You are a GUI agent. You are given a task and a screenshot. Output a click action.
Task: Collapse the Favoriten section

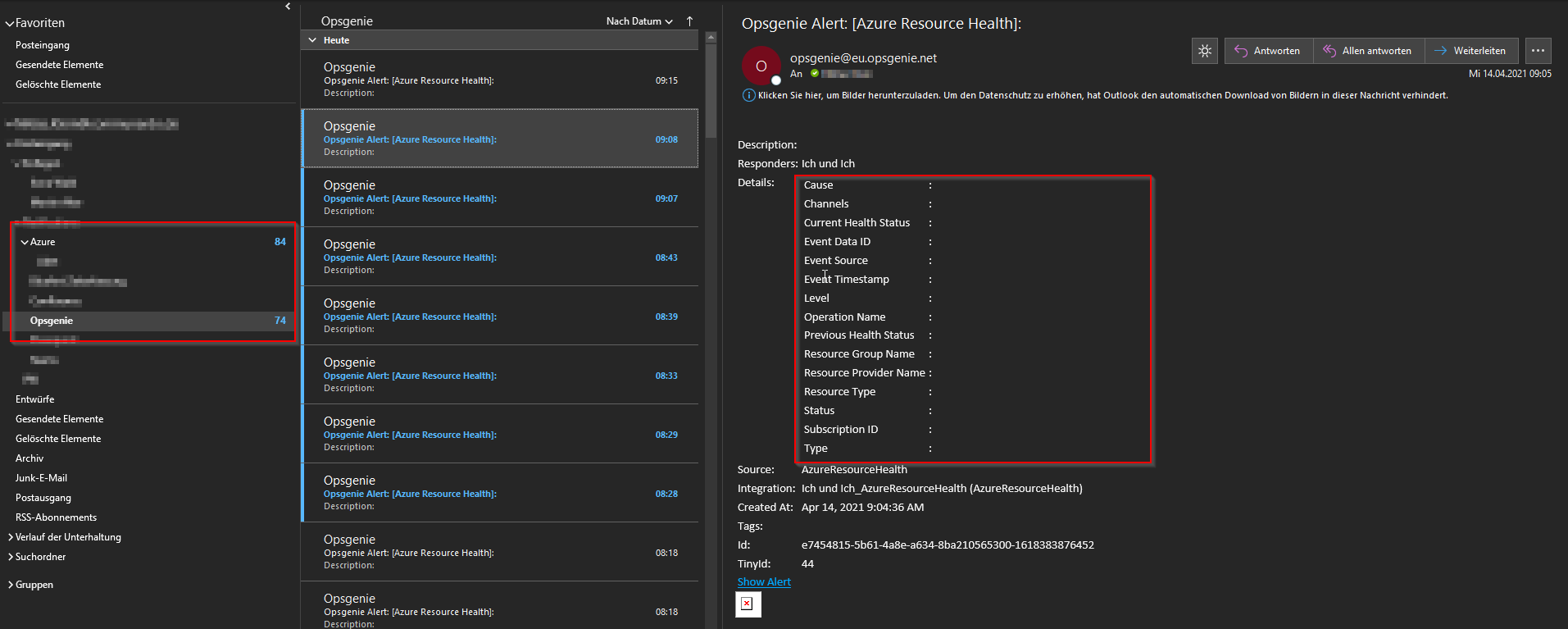click(10, 24)
